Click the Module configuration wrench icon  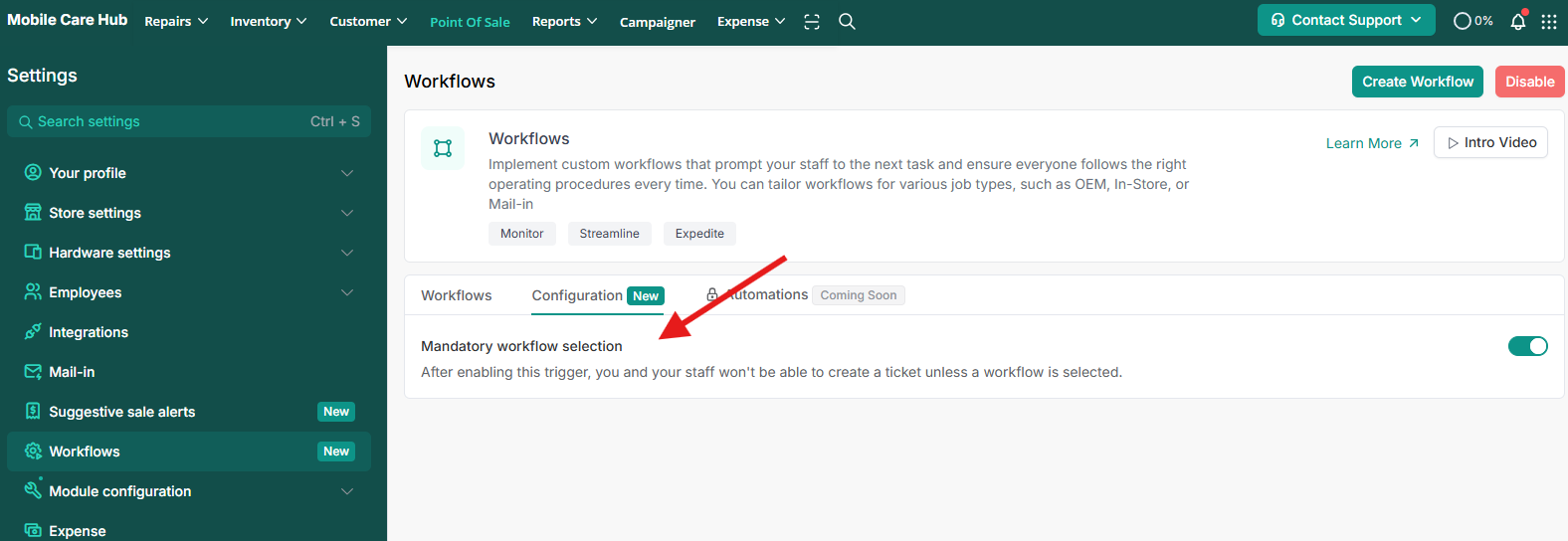pos(33,489)
